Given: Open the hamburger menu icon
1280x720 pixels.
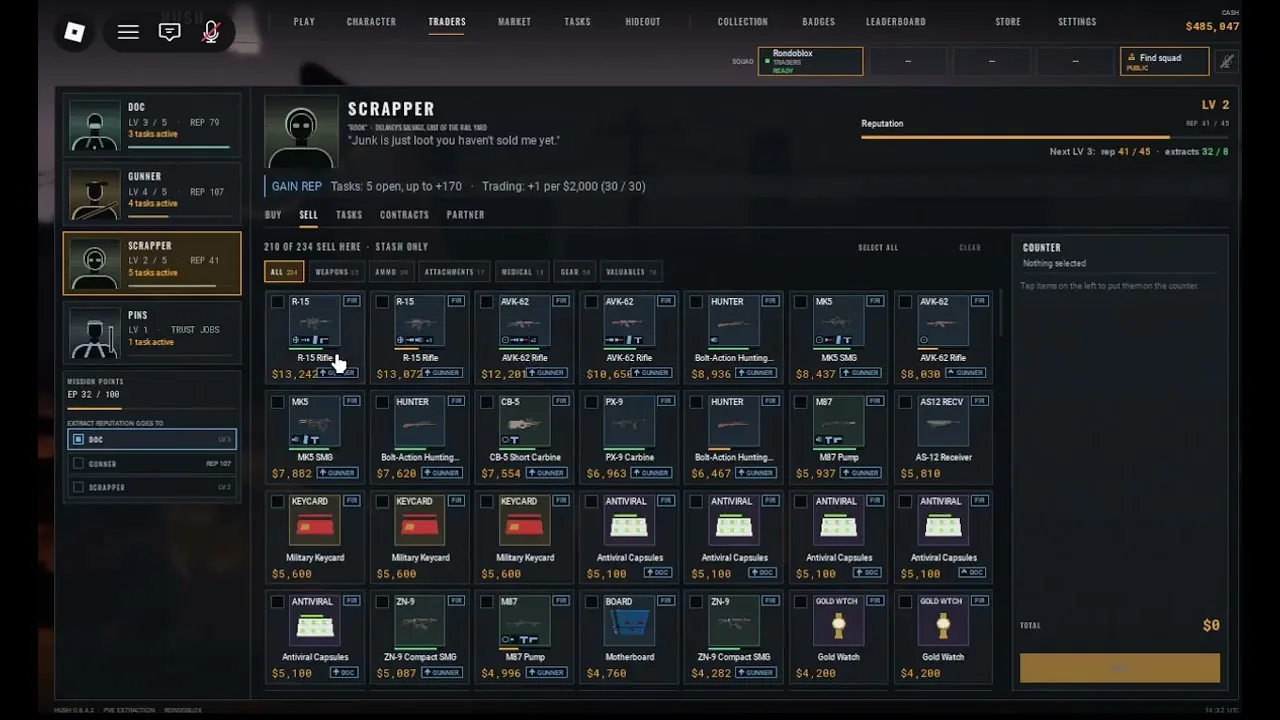Looking at the screenshot, I should coord(128,33).
